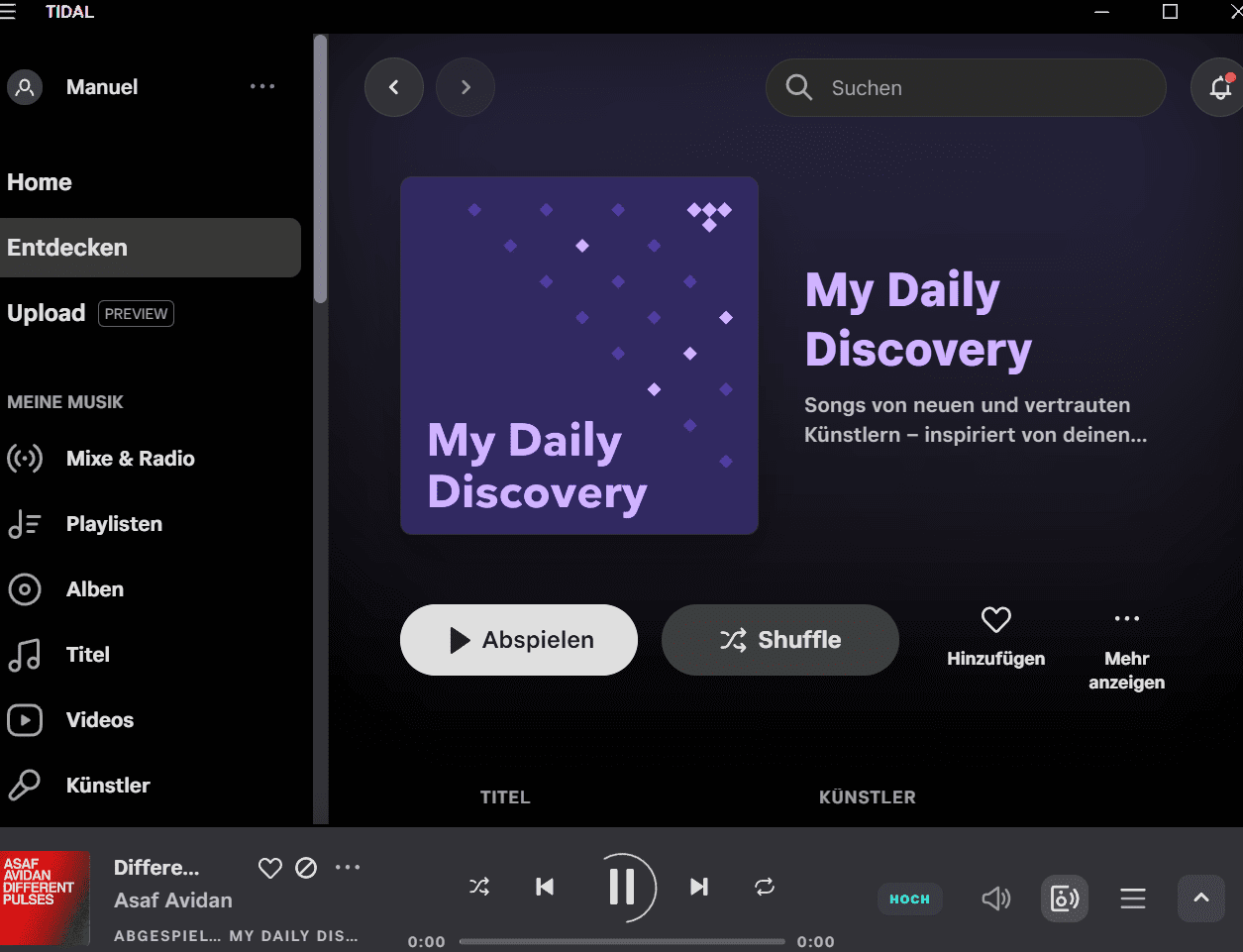Open Manuel profile avatar

click(25, 87)
